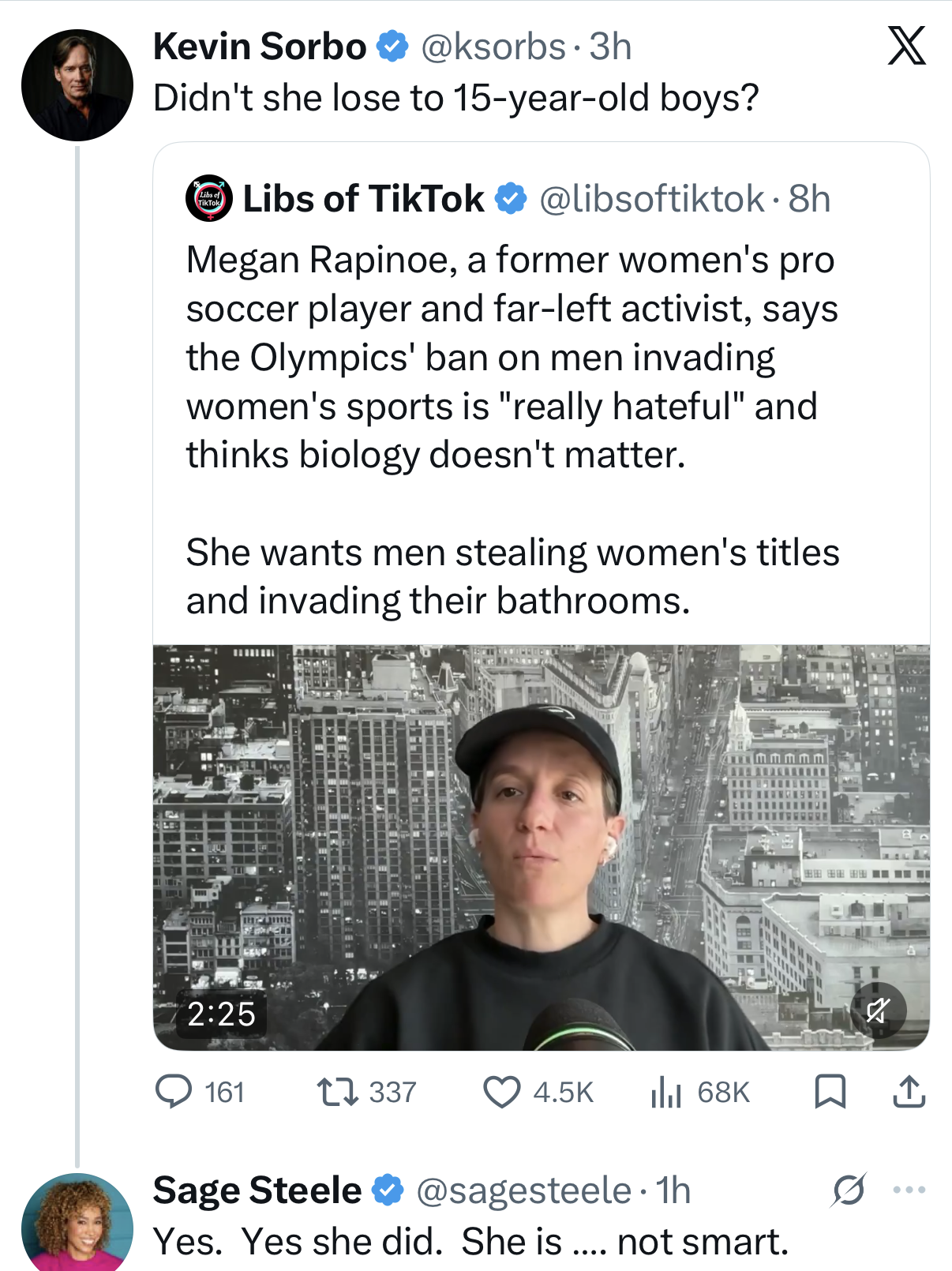
Task: View post analytics bar chart icon
Action: 665,1092
